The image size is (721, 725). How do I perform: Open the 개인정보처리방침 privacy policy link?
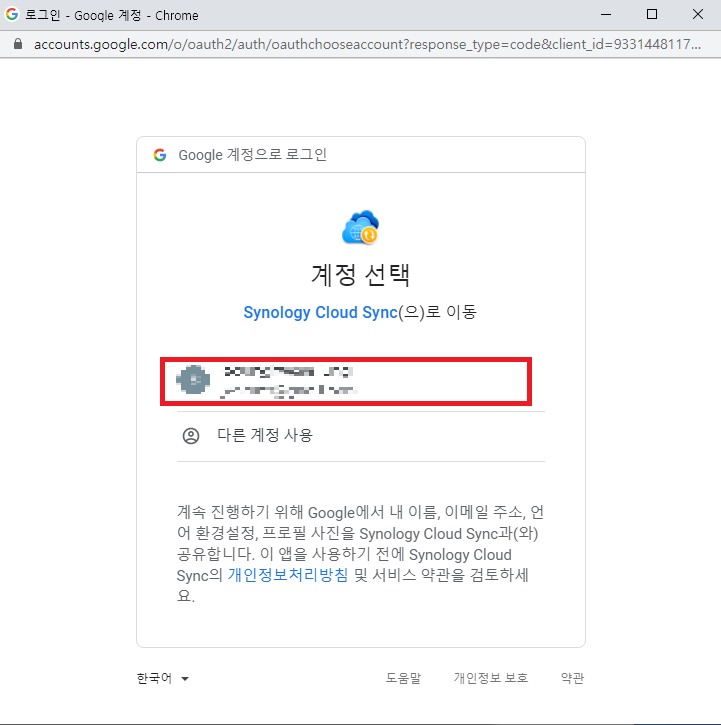point(288,575)
